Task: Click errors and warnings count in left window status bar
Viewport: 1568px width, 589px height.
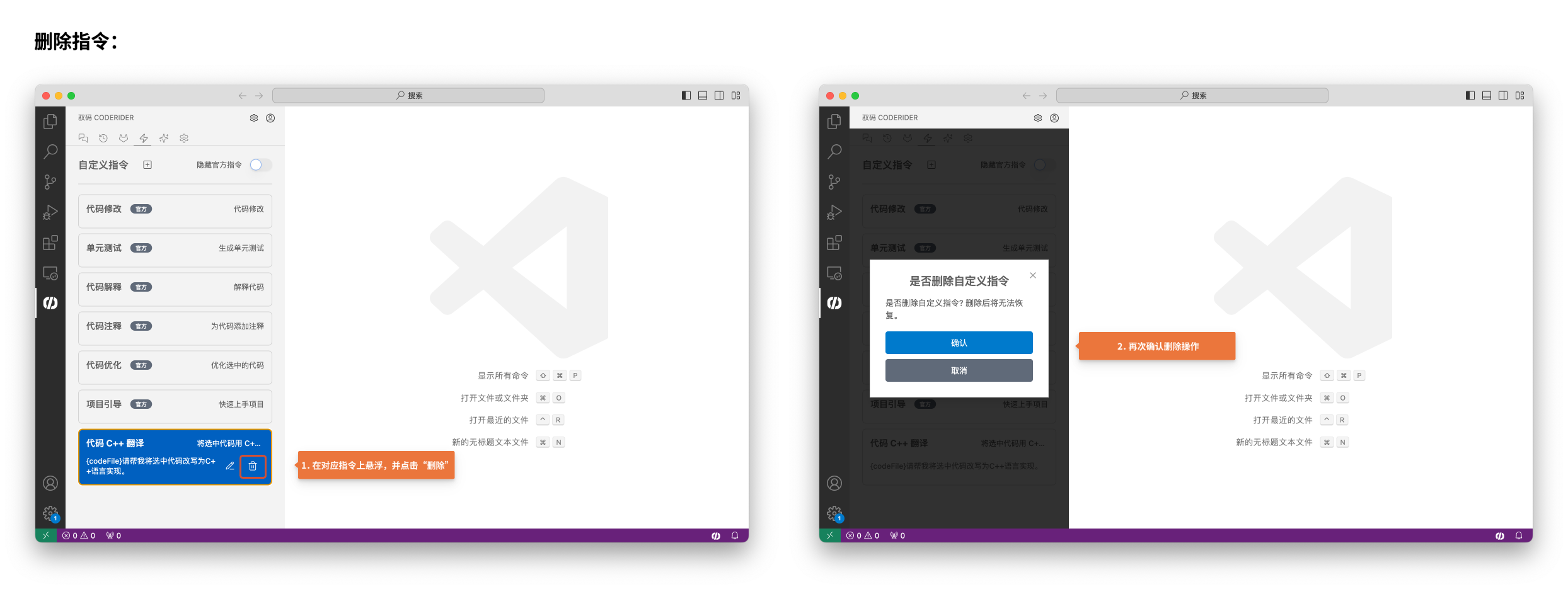Action: (79, 535)
